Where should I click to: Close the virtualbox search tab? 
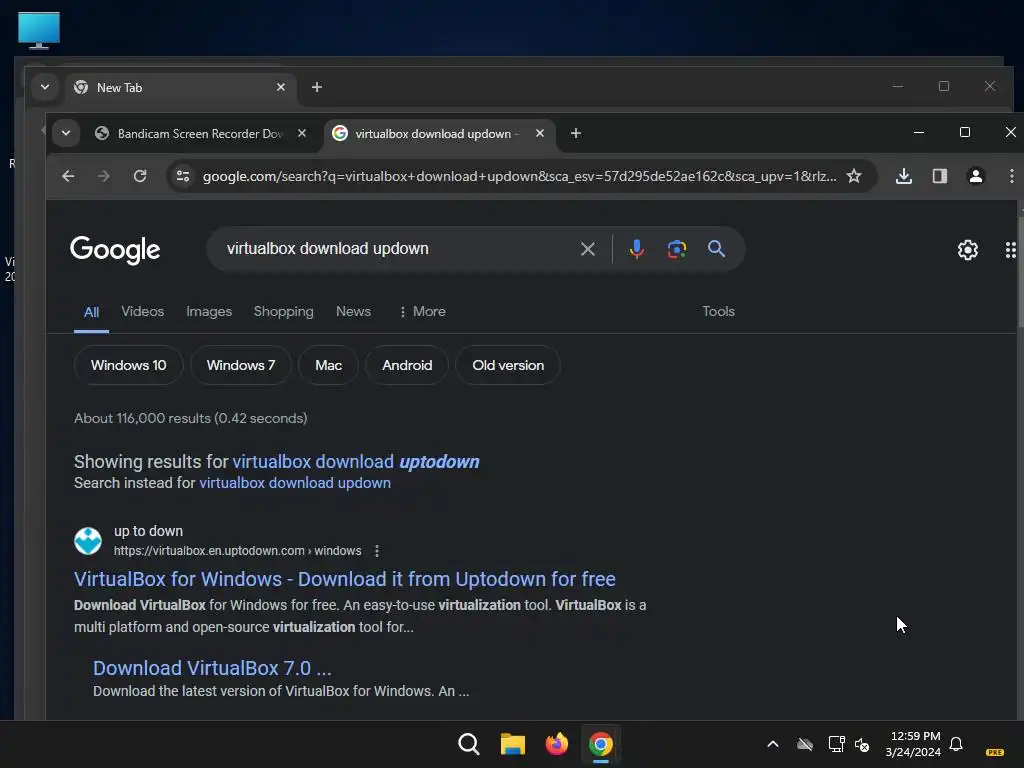click(540, 133)
